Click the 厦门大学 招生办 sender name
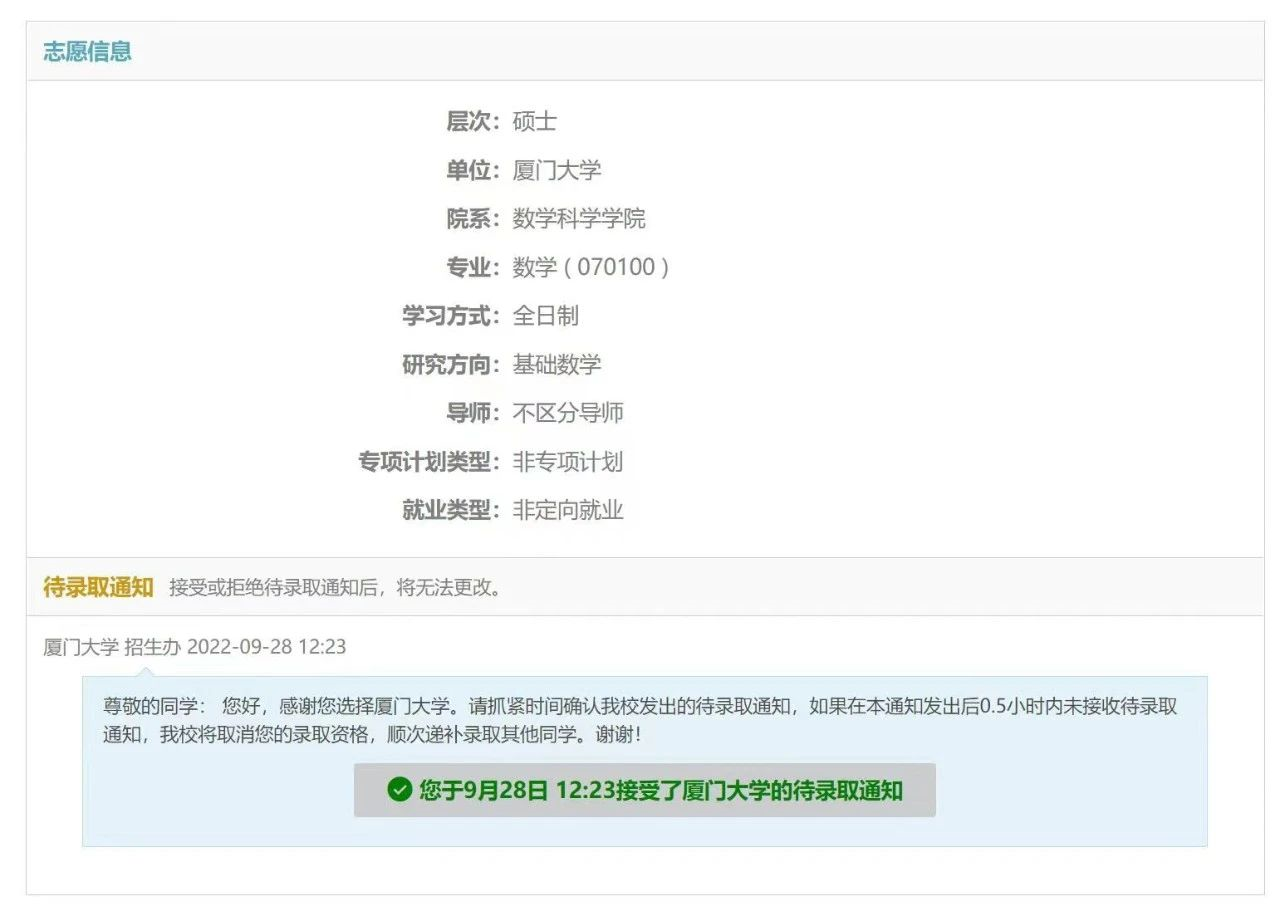 click(x=112, y=646)
